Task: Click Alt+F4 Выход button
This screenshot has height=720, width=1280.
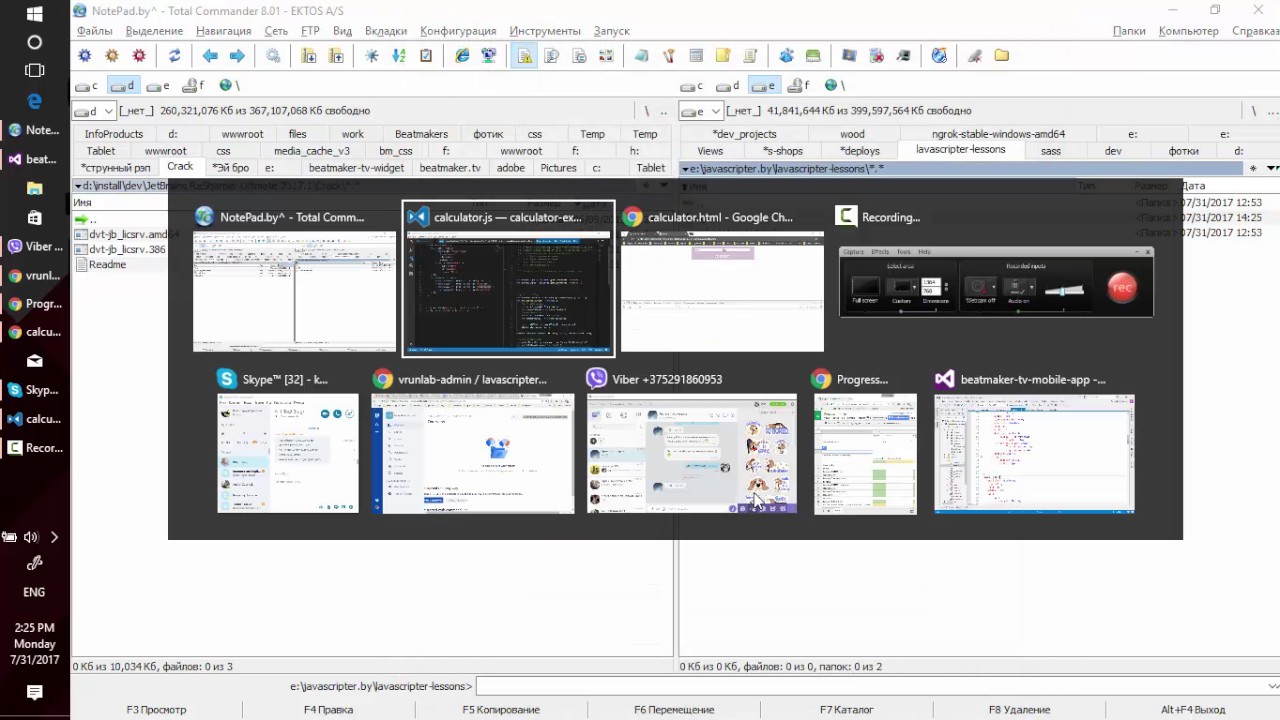Action: (x=1192, y=710)
